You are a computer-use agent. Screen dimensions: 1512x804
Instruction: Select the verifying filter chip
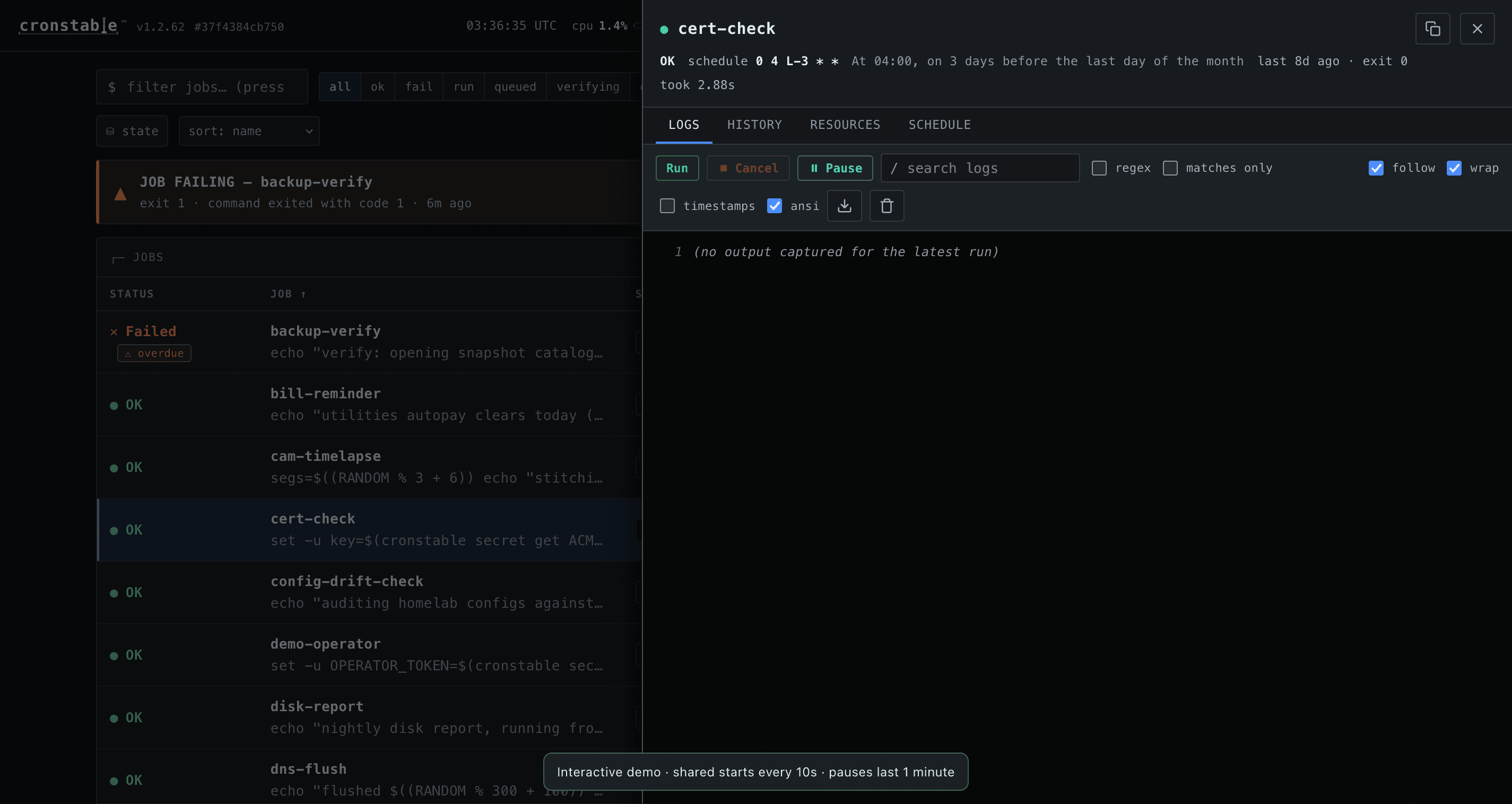tap(587, 87)
